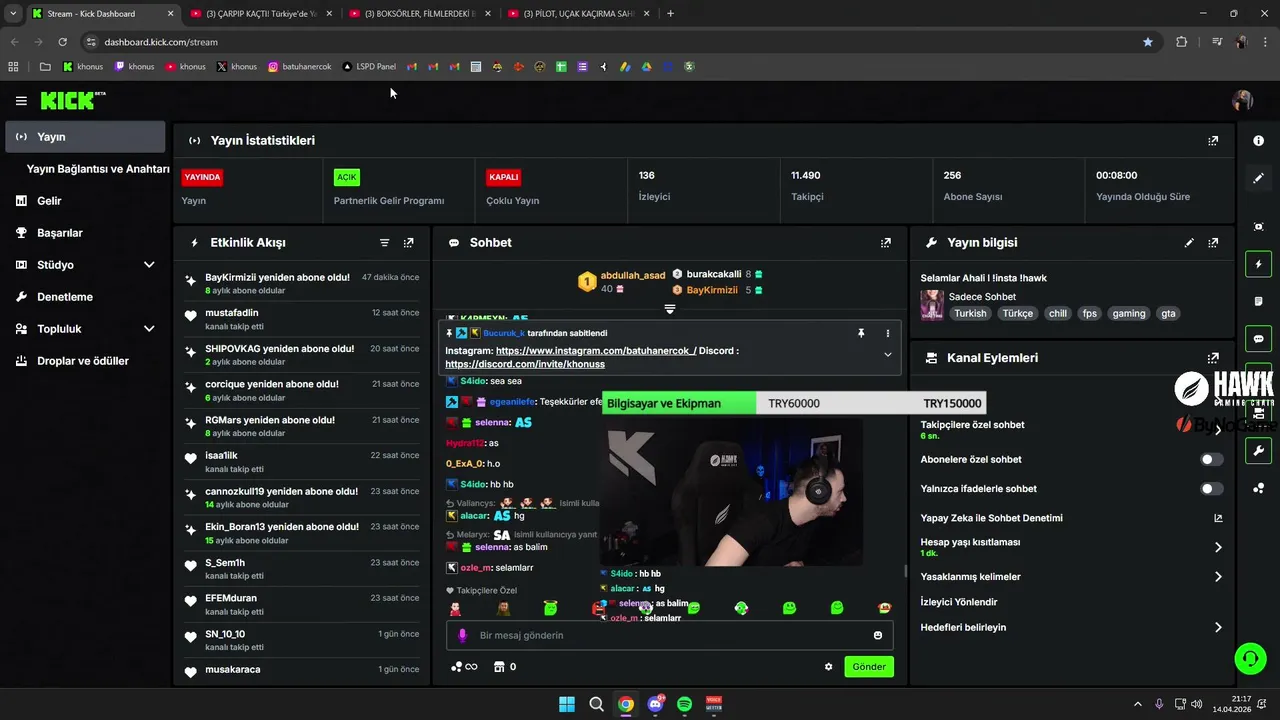Viewport: 1280px width, 720px height.
Task: Click the shop icon showing 0
Action: pos(505,667)
